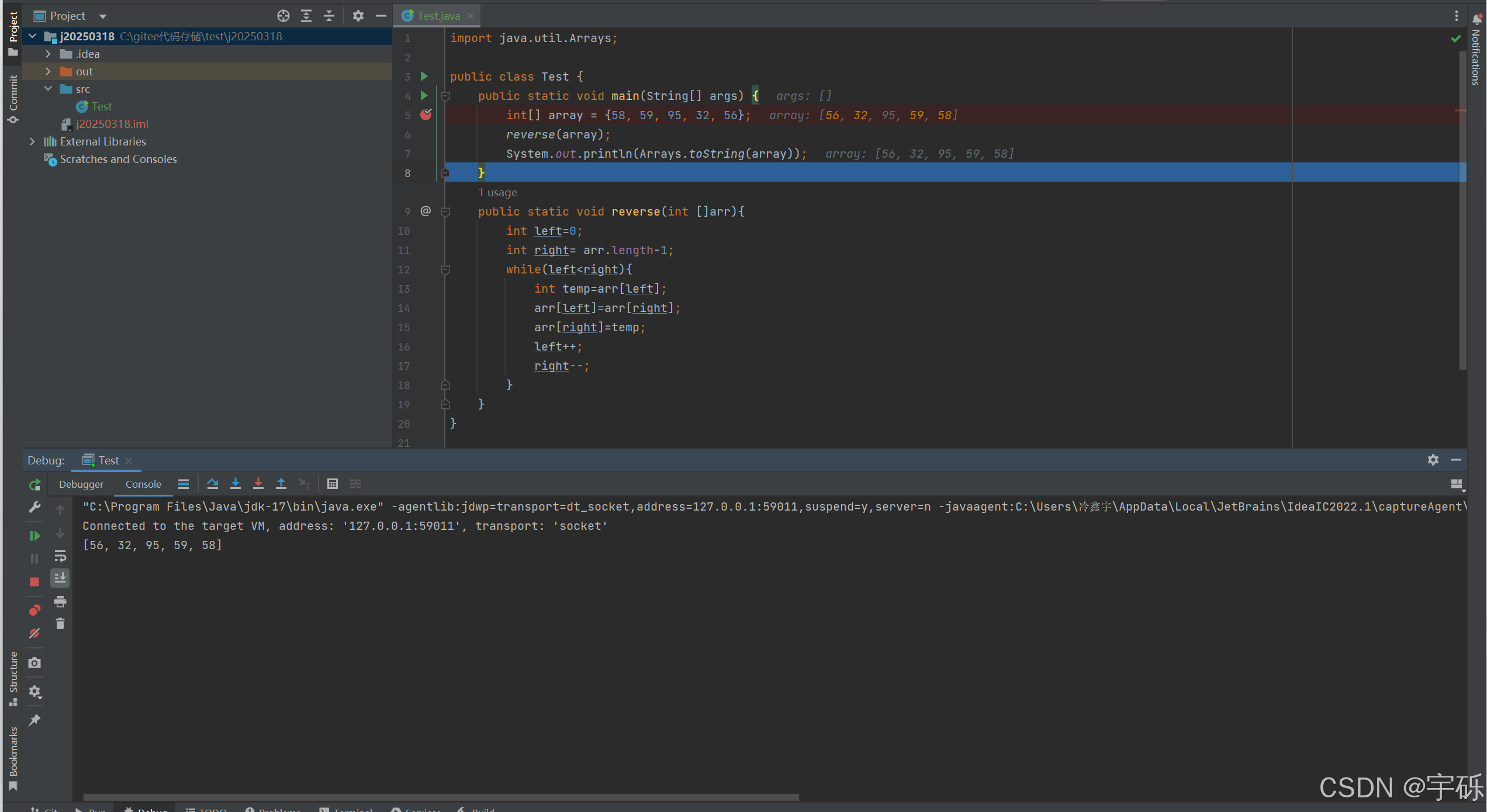Open the Test class in project tree

point(101,106)
